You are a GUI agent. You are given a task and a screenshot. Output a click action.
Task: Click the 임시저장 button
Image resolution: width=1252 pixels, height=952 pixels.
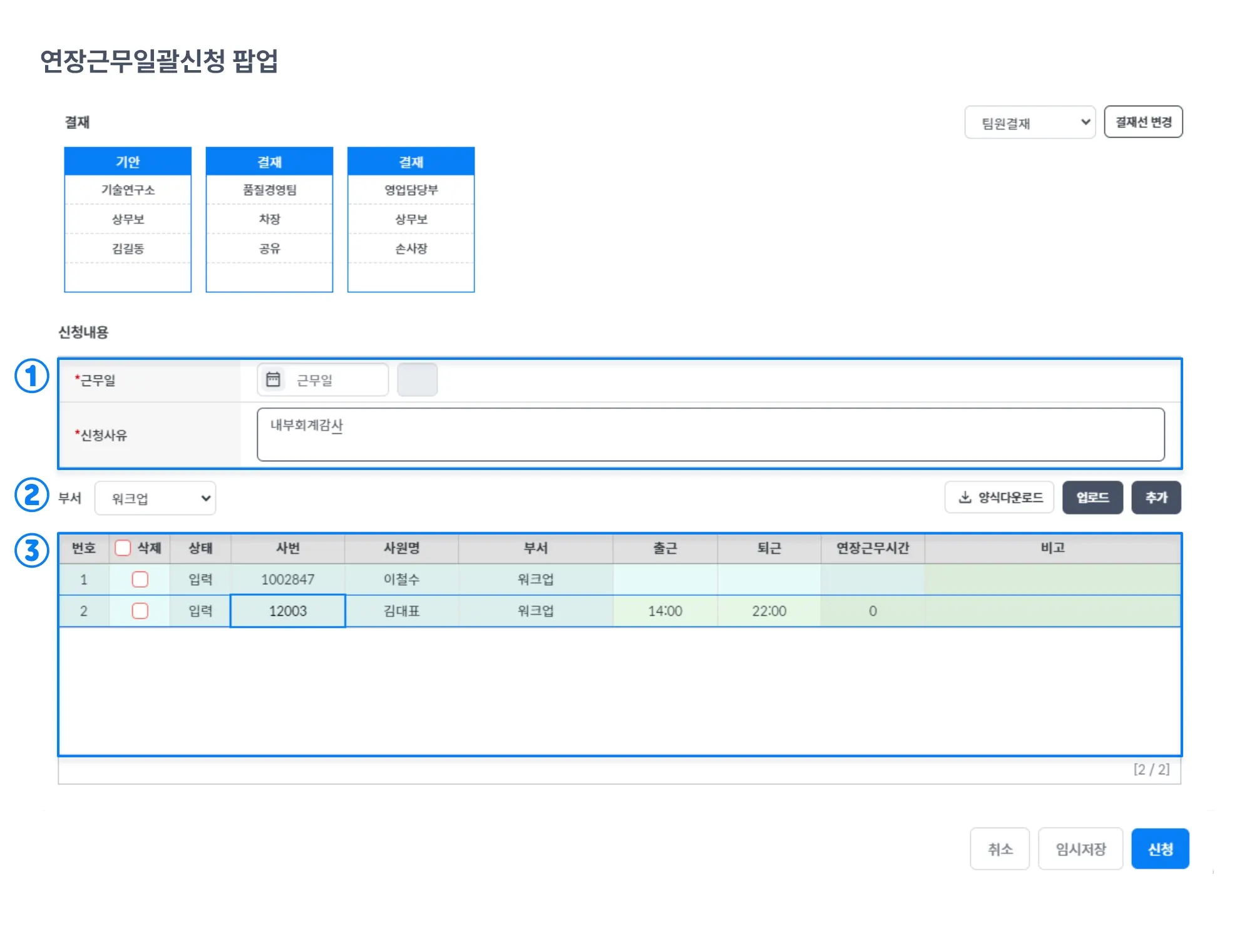pos(1080,849)
